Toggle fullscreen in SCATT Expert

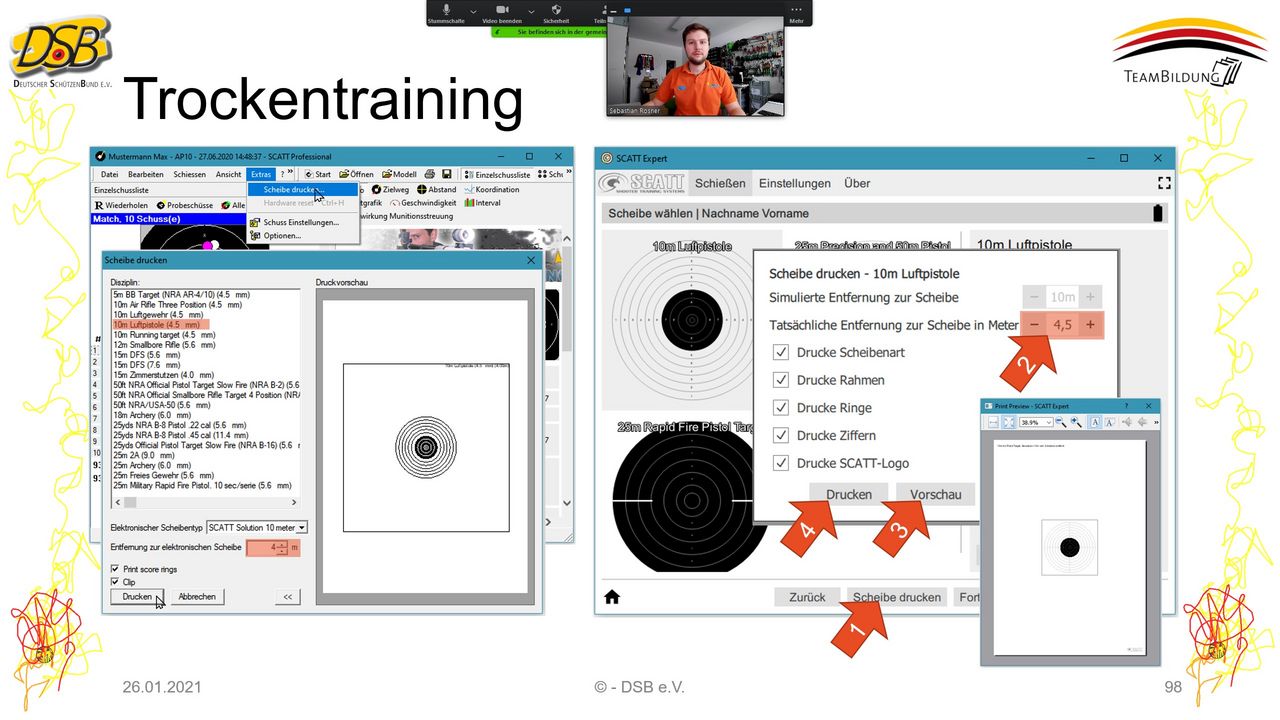(1163, 183)
